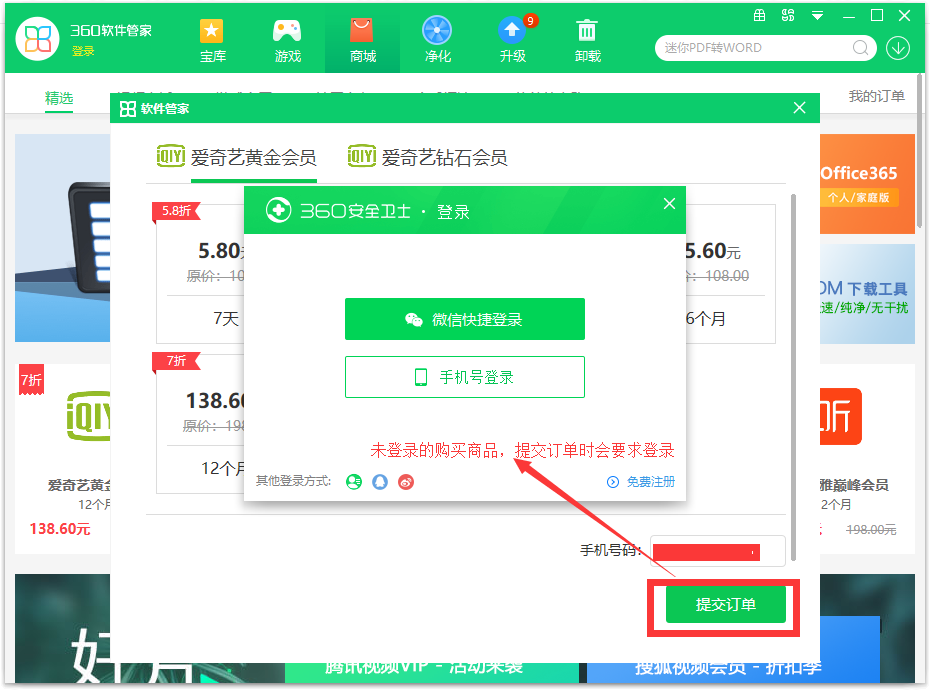The width and height of the screenshot is (930, 690).
Task: Select the 精选 tab
Action: [59, 98]
